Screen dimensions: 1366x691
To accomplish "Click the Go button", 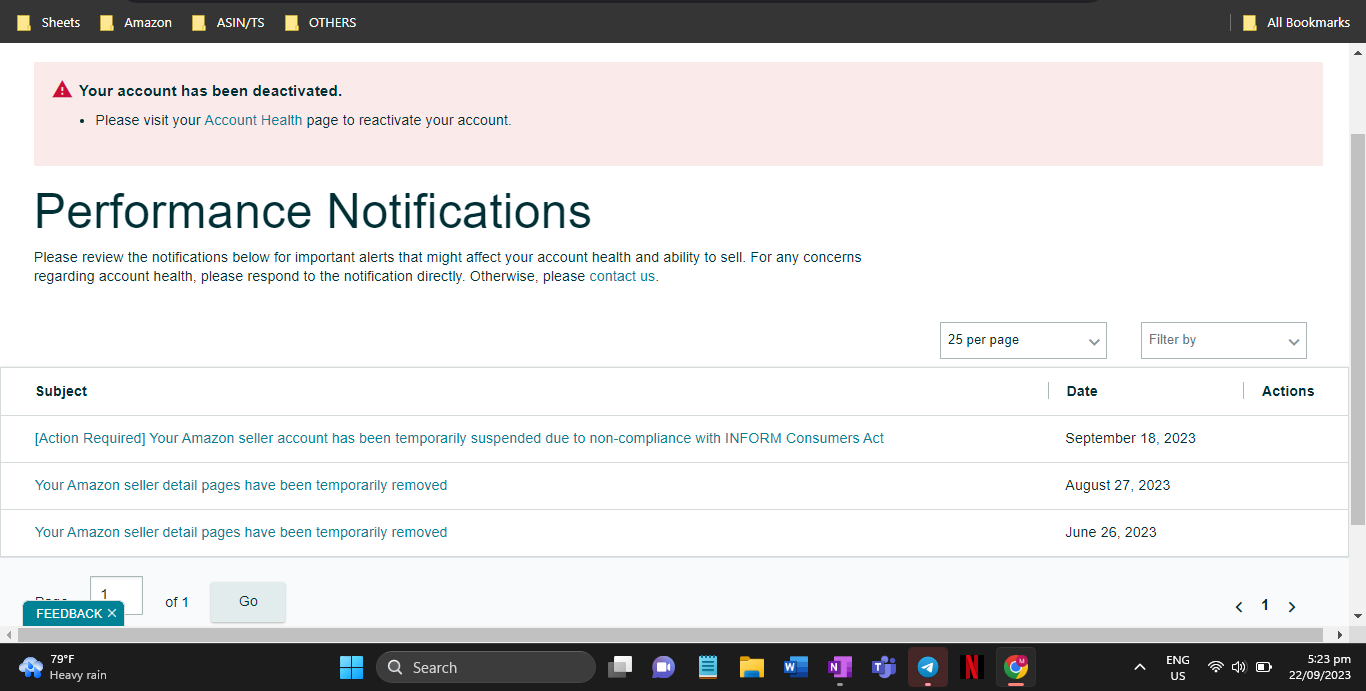I will (248, 602).
